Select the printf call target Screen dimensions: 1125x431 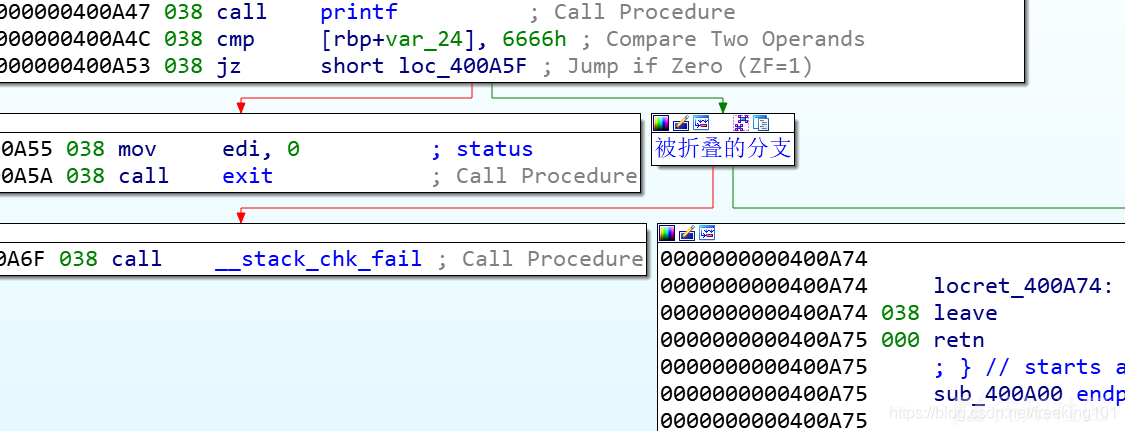pyautogui.click(x=359, y=12)
